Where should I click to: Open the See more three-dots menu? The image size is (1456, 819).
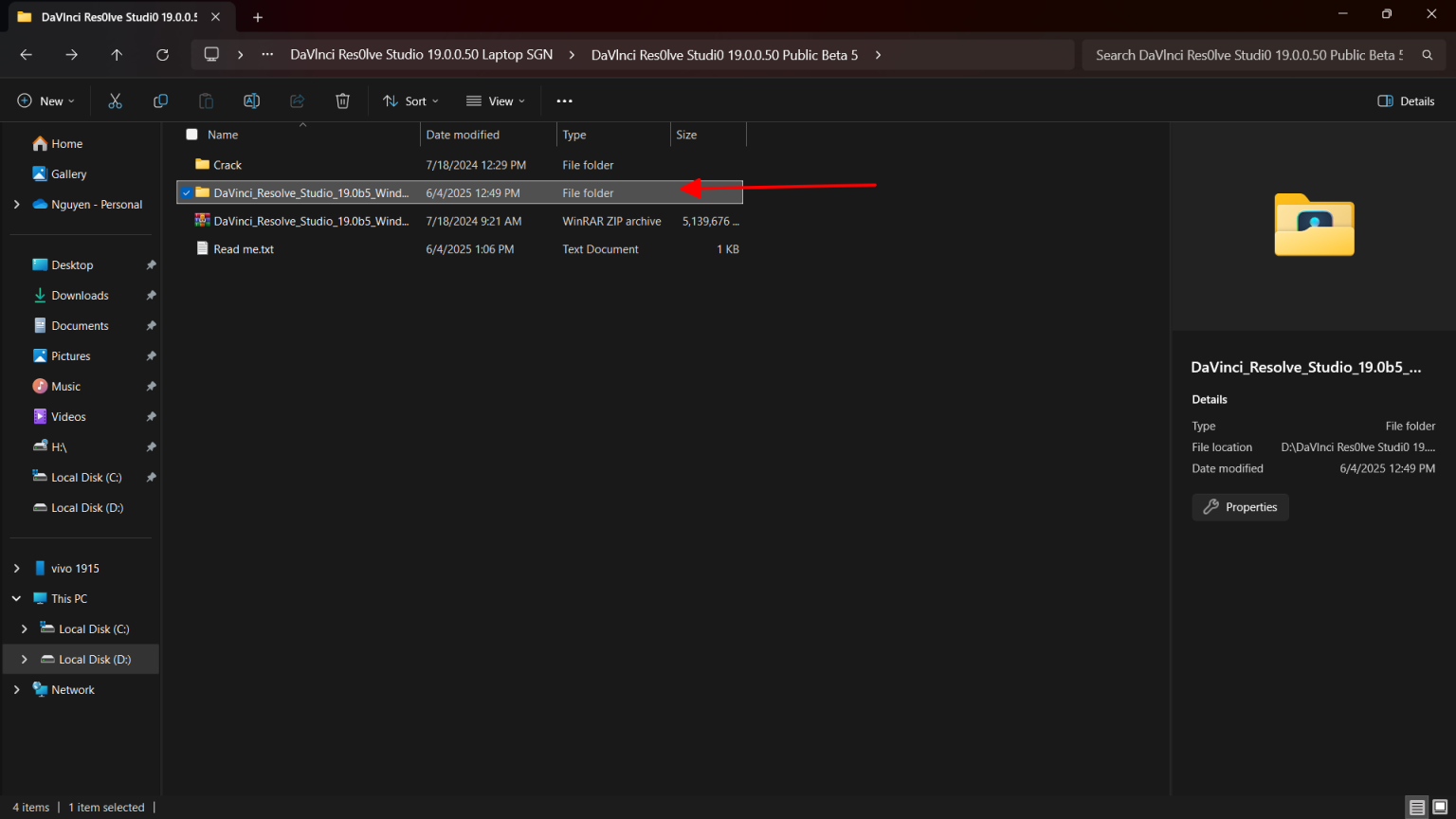pyautogui.click(x=564, y=101)
